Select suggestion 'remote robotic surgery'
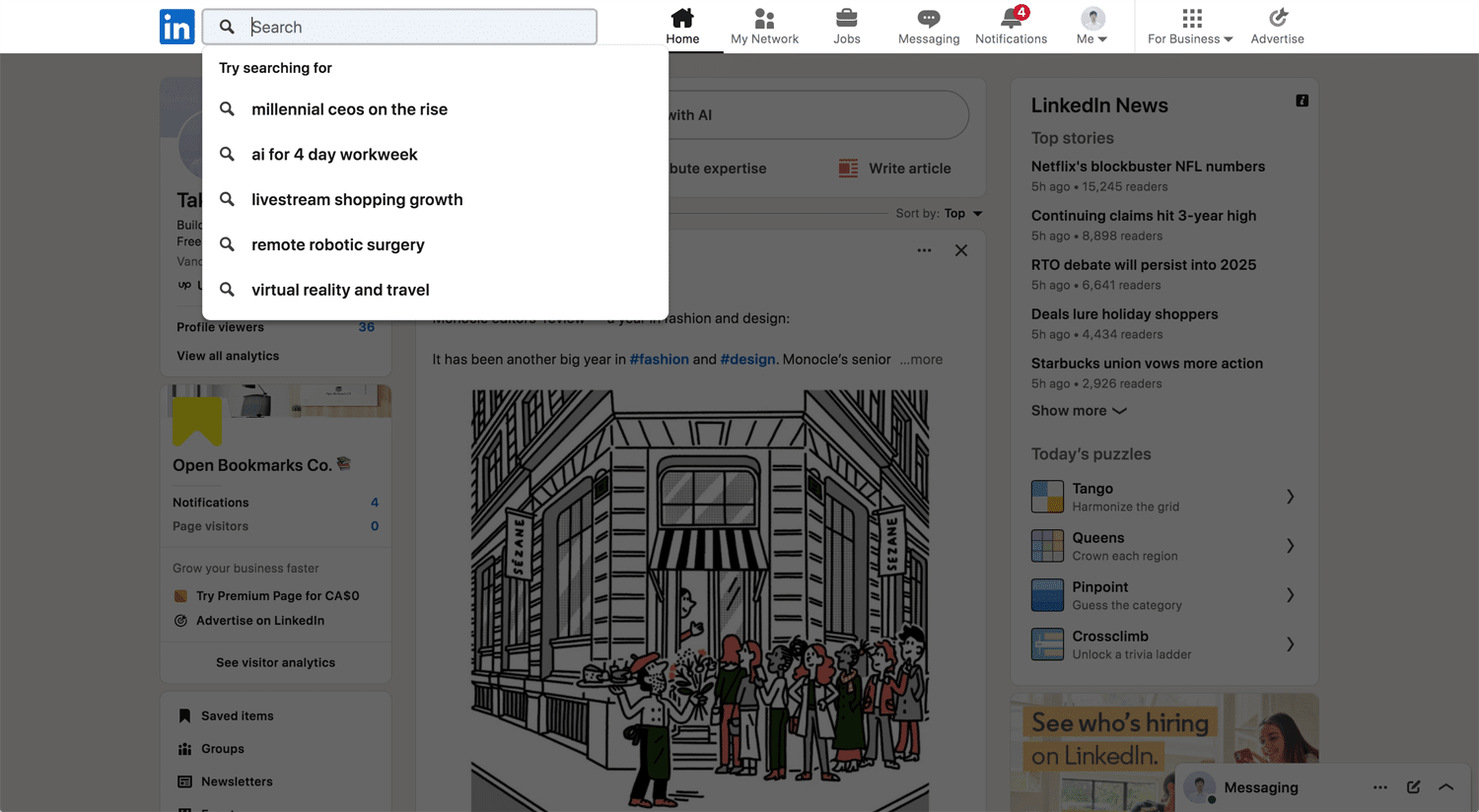Viewport: 1479px width, 812px height. (x=435, y=245)
